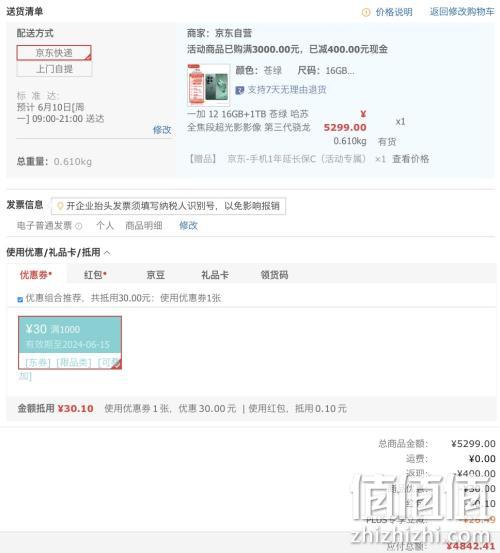Viewport: 500px width, 553px height.
Task: Click 查看价格 for the gift item
Action: pos(410,159)
